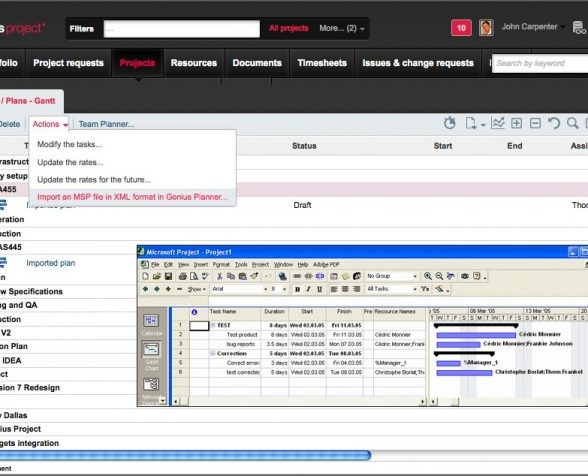Viewport: 588px width, 476px height.
Task: Choose Update the rates... menu entry
Action: pos(70,162)
